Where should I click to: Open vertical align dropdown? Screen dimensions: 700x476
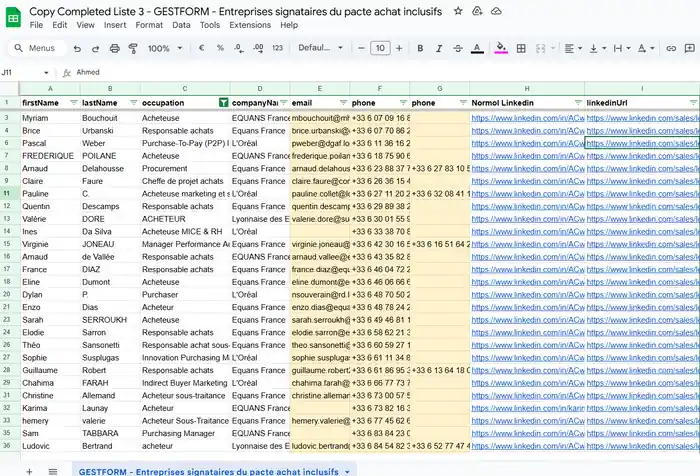click(597, 48)
